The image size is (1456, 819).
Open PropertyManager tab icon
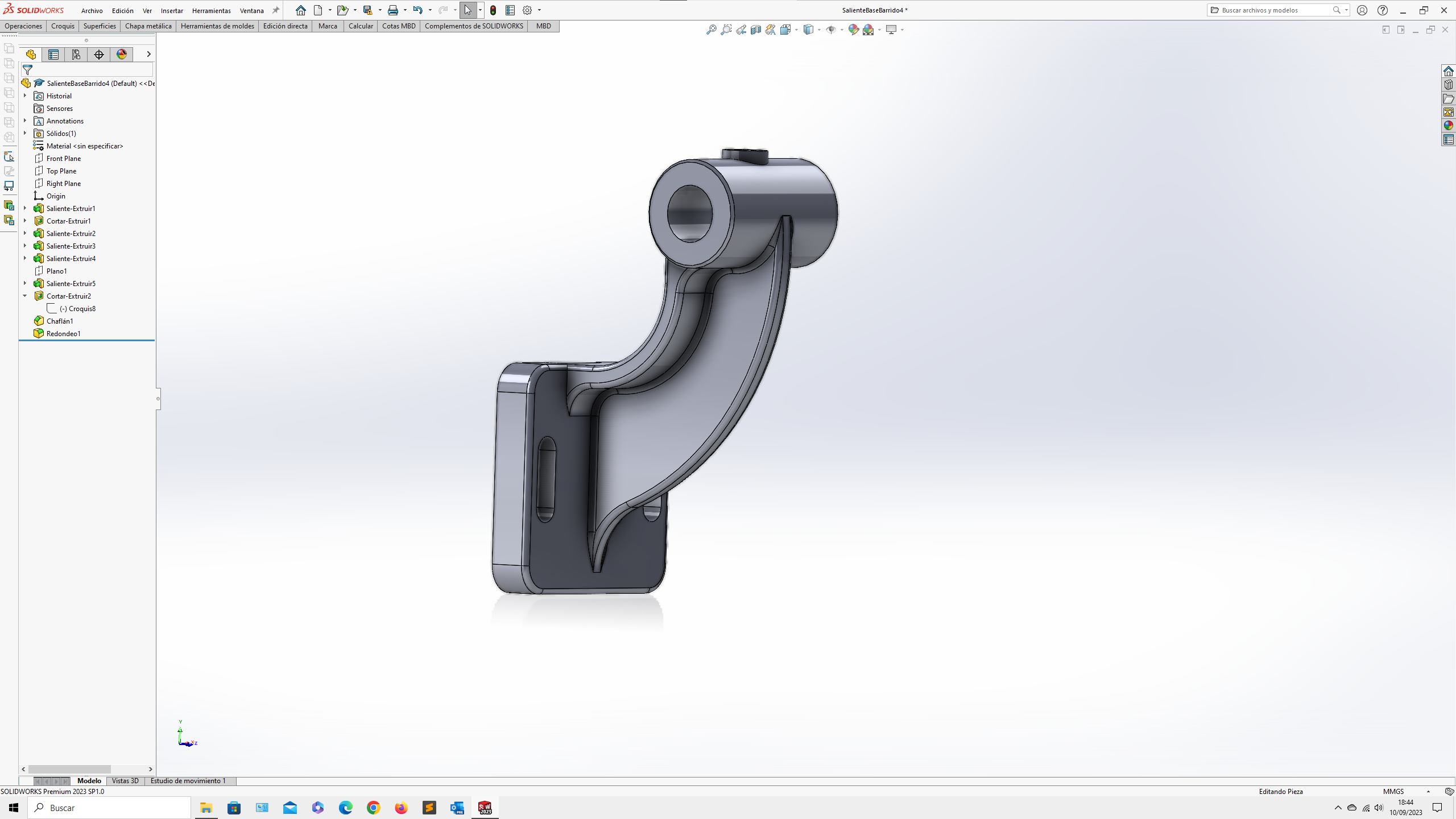53,55
